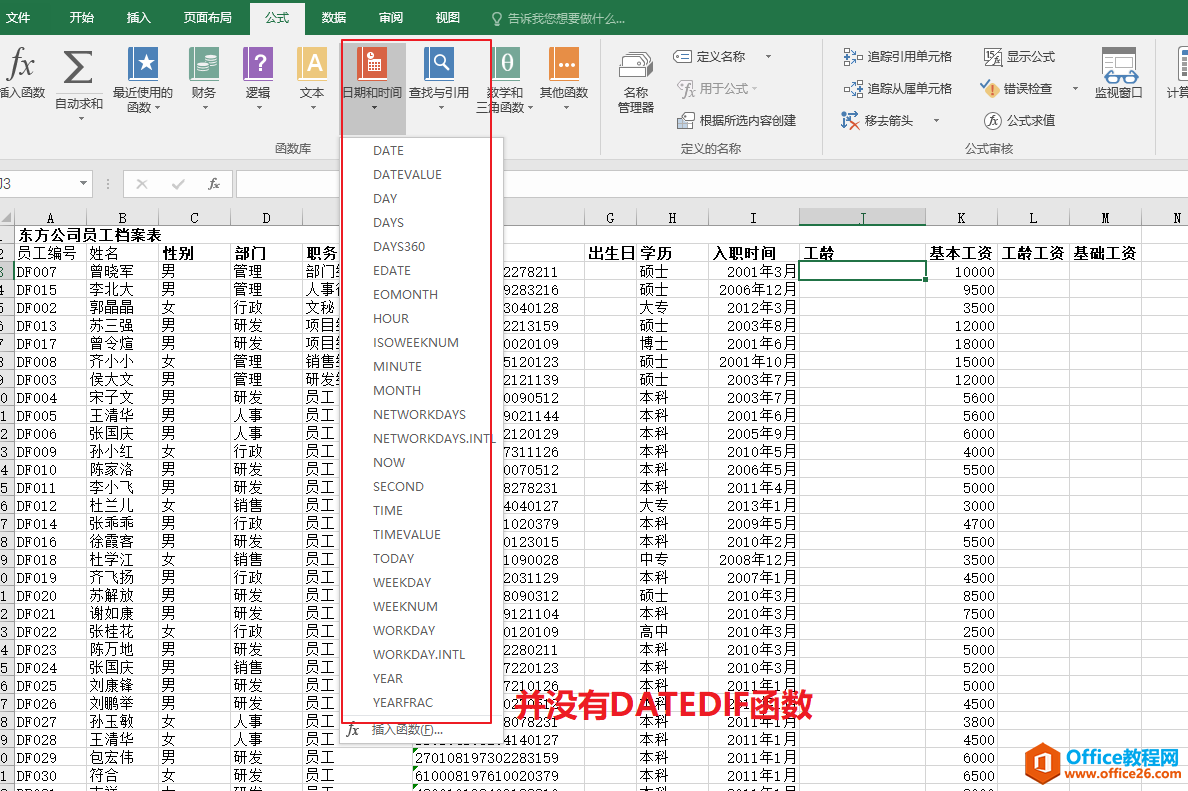Screen dimensions: 1188x791
Task: Expand the Financial (财务) dropdown arrow
Action: (205, 108)
